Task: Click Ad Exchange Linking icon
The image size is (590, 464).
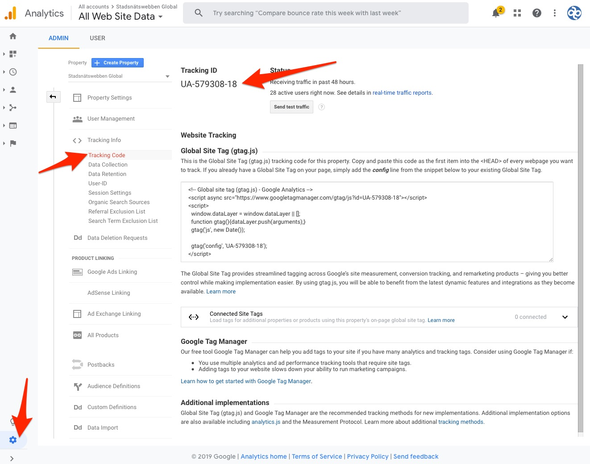Action: click(x=77, y=314)
